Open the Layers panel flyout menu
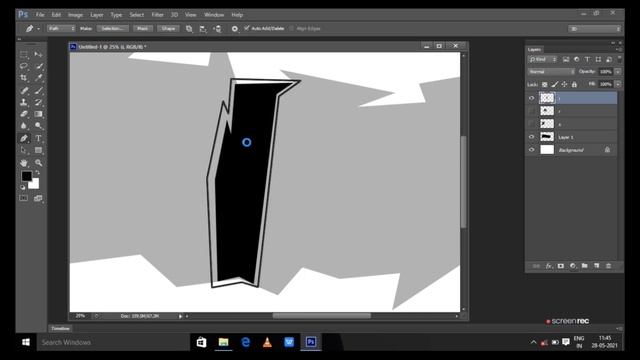The width and height of the screenshot is (640, 360). pos(619,49)
